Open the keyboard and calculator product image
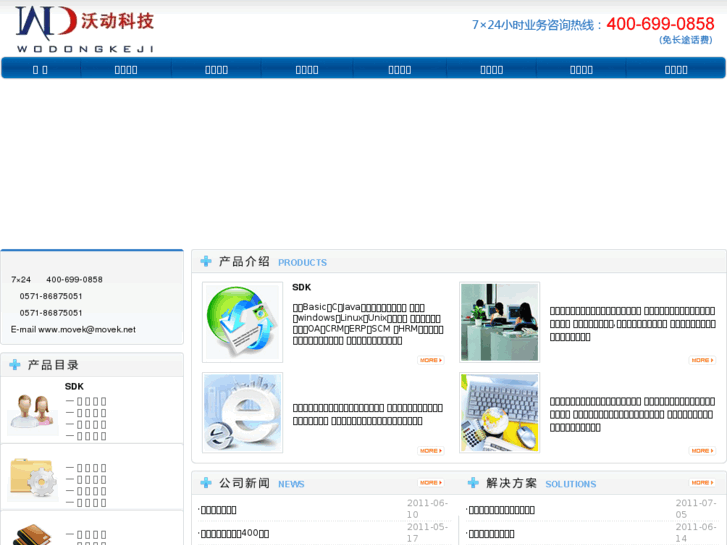The image size is (727, 545). [499, 412]
